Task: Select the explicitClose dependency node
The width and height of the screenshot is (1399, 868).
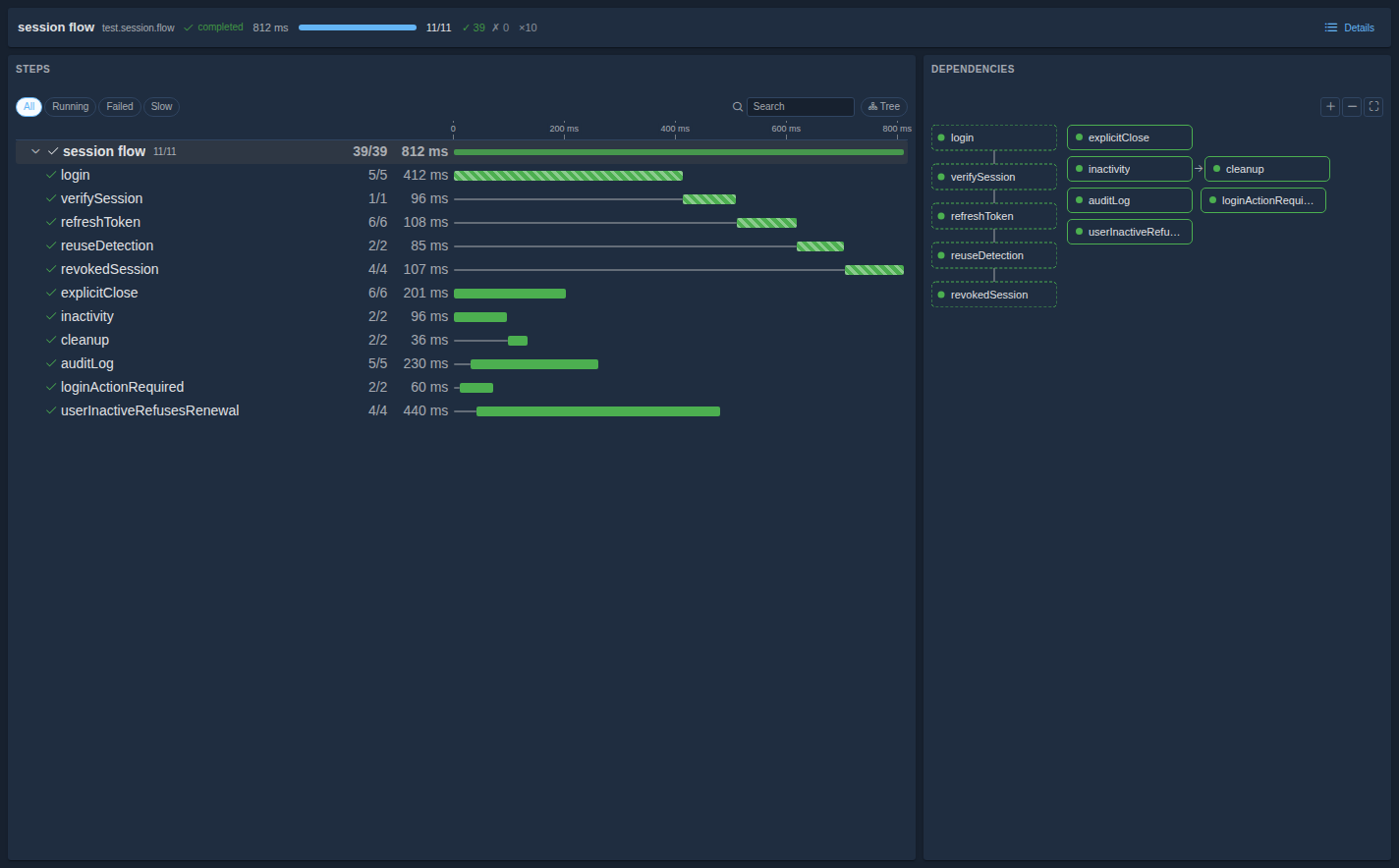Action: click(x=1130, y=137)
